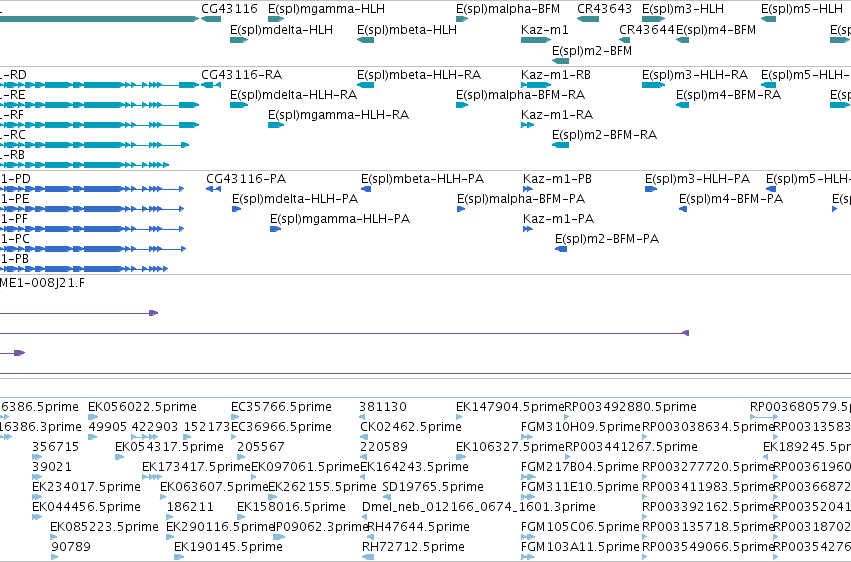Select the E(spl)mdelta-HLH gene
Viewport: 851px width, 562px height.
239,40
